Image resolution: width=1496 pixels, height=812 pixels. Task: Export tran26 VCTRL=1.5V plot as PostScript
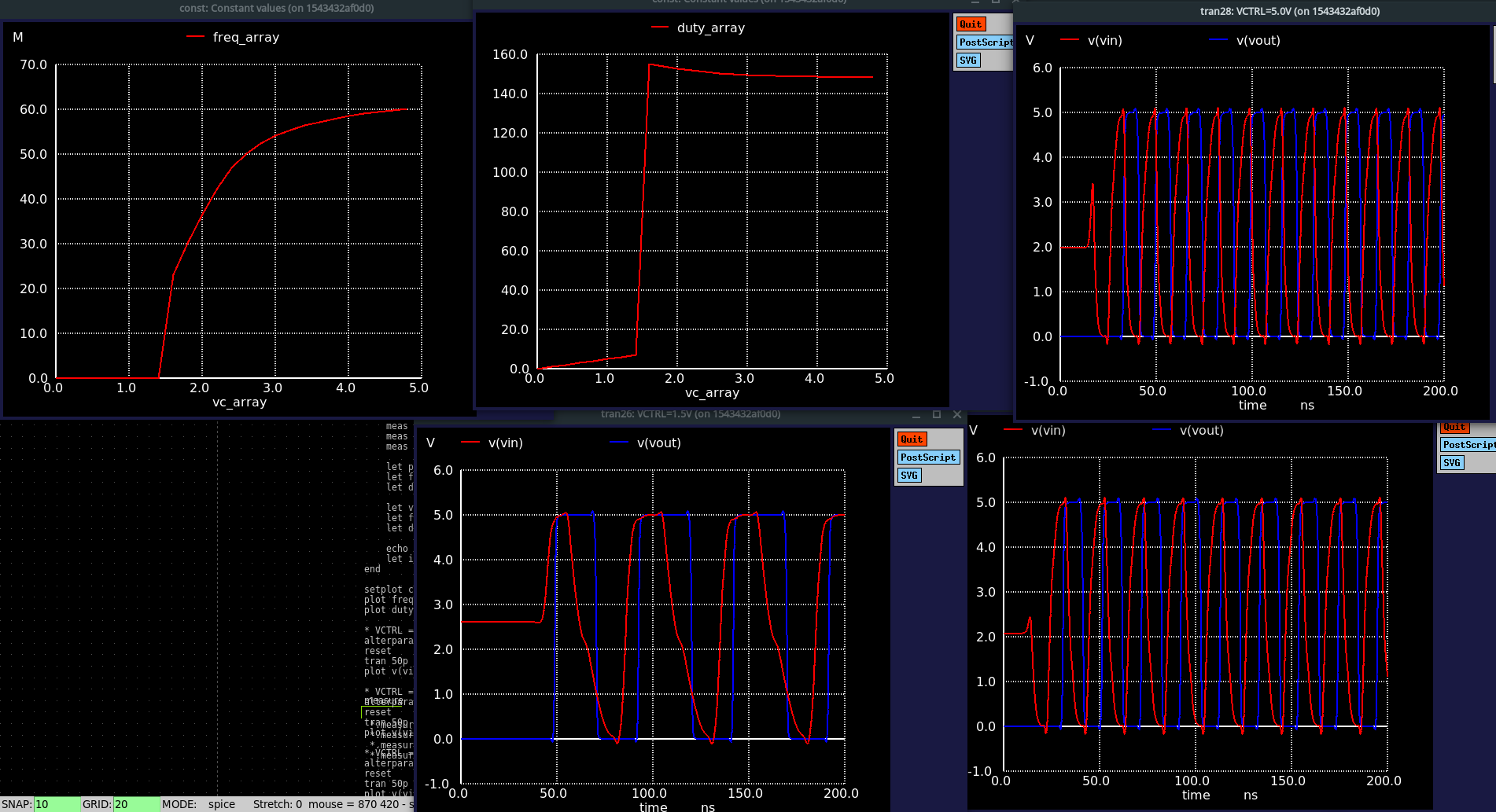(x=928, y=457)
